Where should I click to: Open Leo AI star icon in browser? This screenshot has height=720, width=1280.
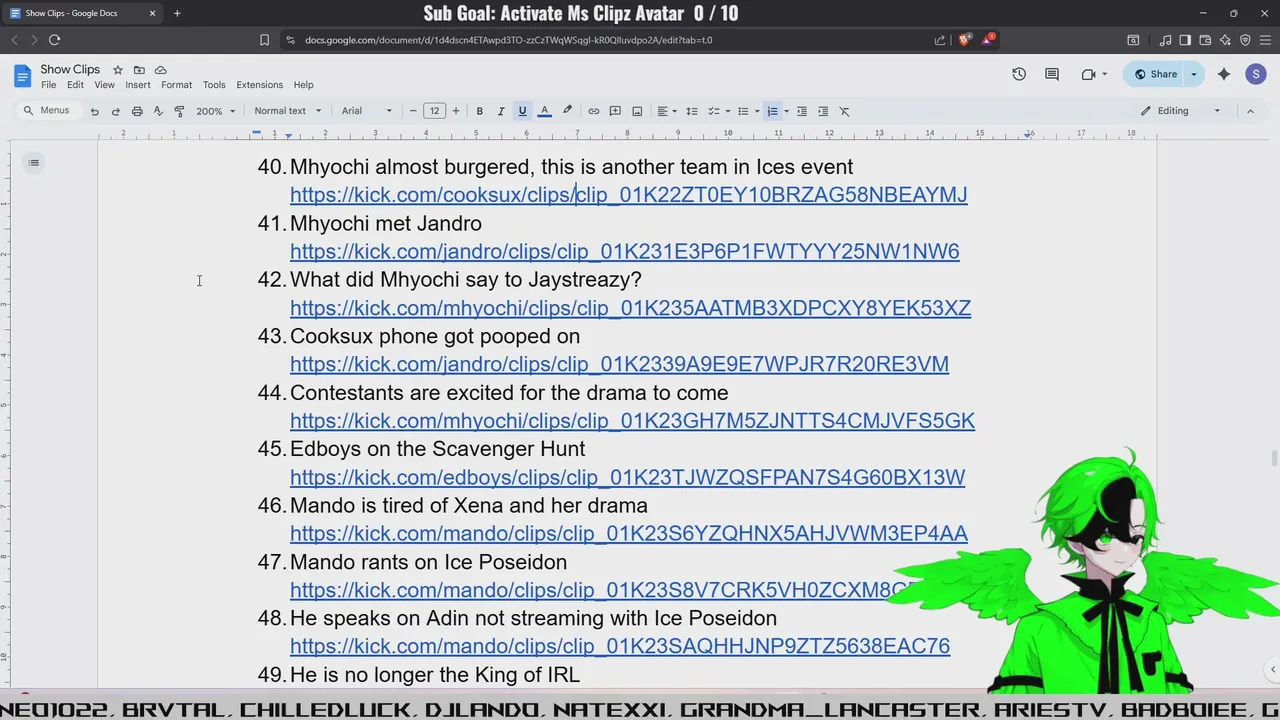coord(1225,40)
